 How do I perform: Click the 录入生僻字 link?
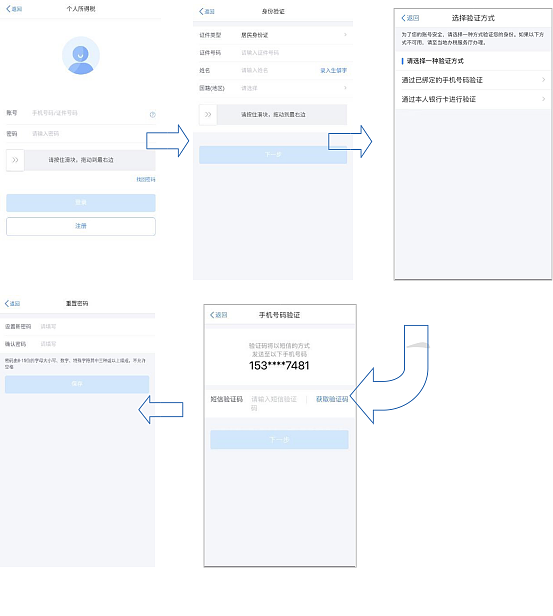[x=333, y=70]
